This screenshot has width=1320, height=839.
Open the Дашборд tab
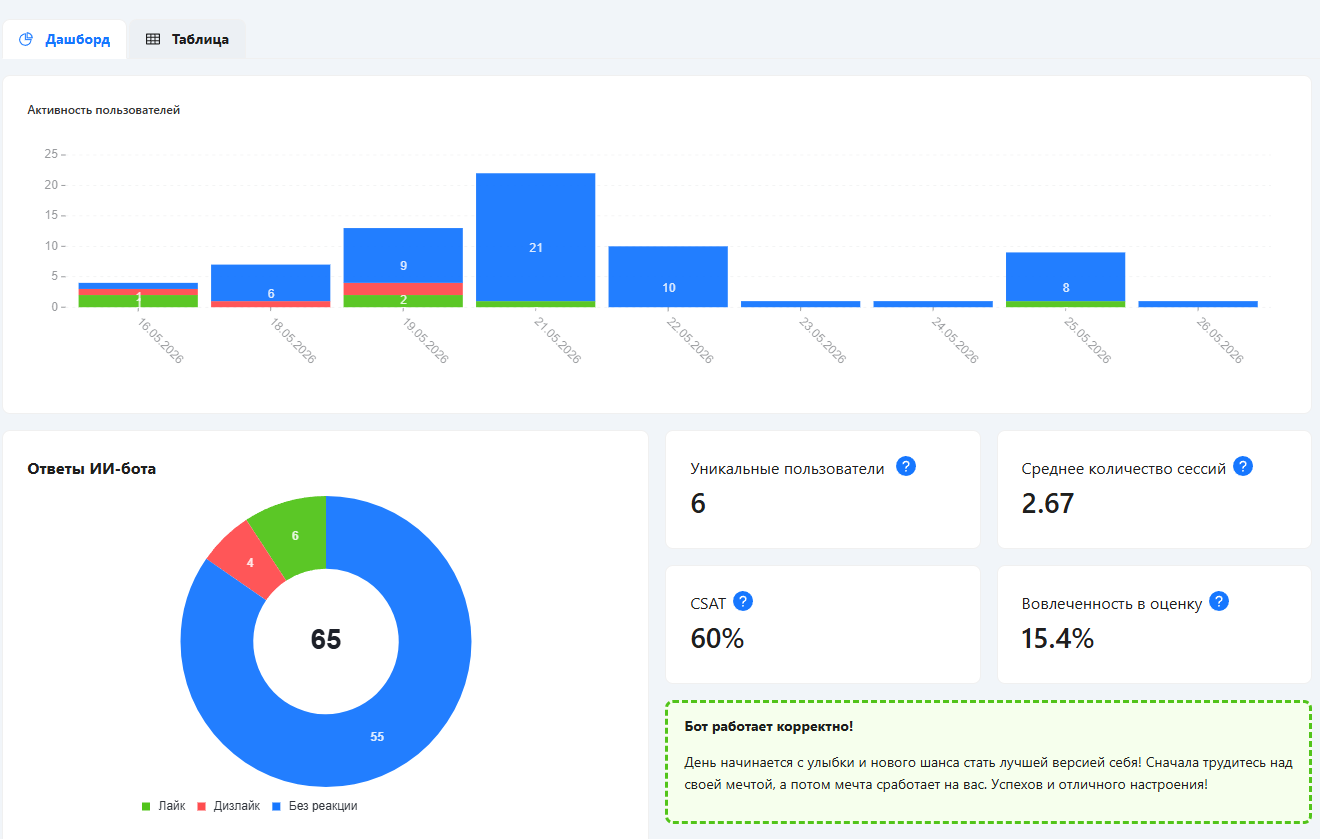tap(65, 40)
